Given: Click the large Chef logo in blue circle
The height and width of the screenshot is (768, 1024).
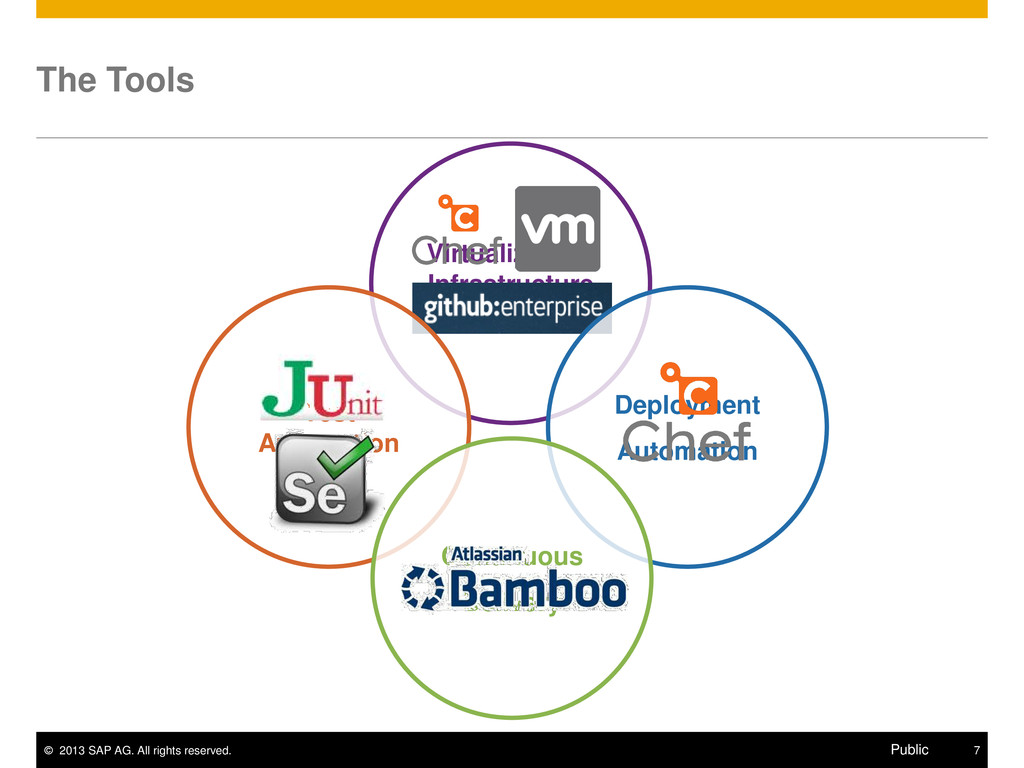Looking at the screenshot, I should pyautogui.click(x=687, y=413).
